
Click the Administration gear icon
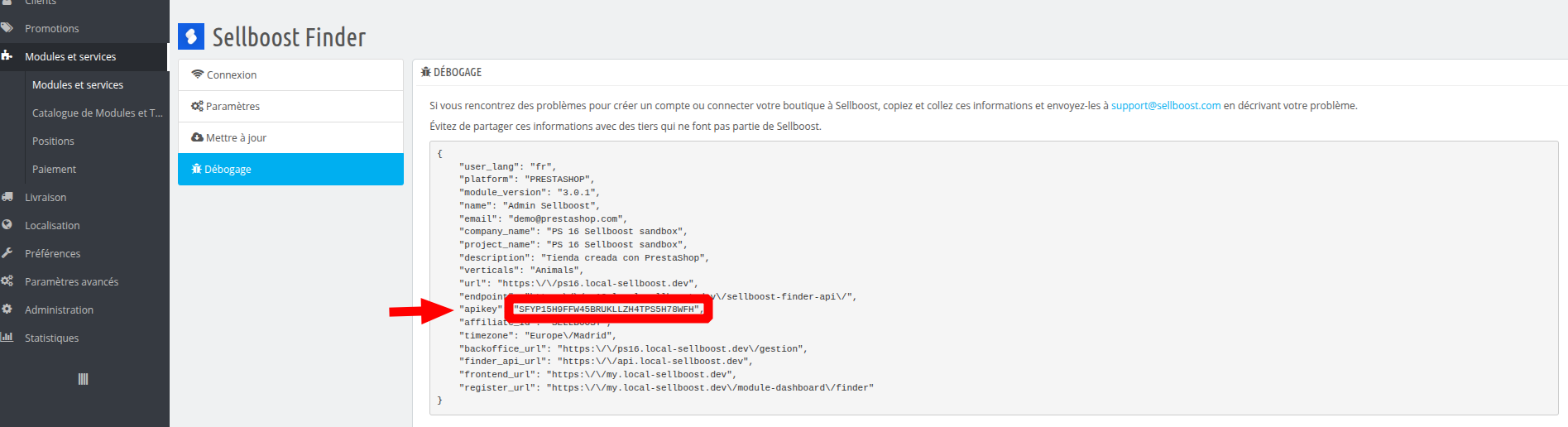pyautogui.click(x=7, y=309)
